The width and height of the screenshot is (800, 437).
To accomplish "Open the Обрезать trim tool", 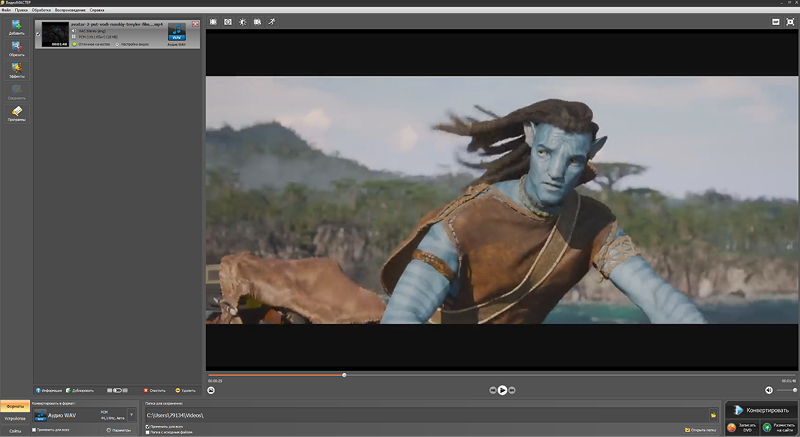I will point(16,48).
